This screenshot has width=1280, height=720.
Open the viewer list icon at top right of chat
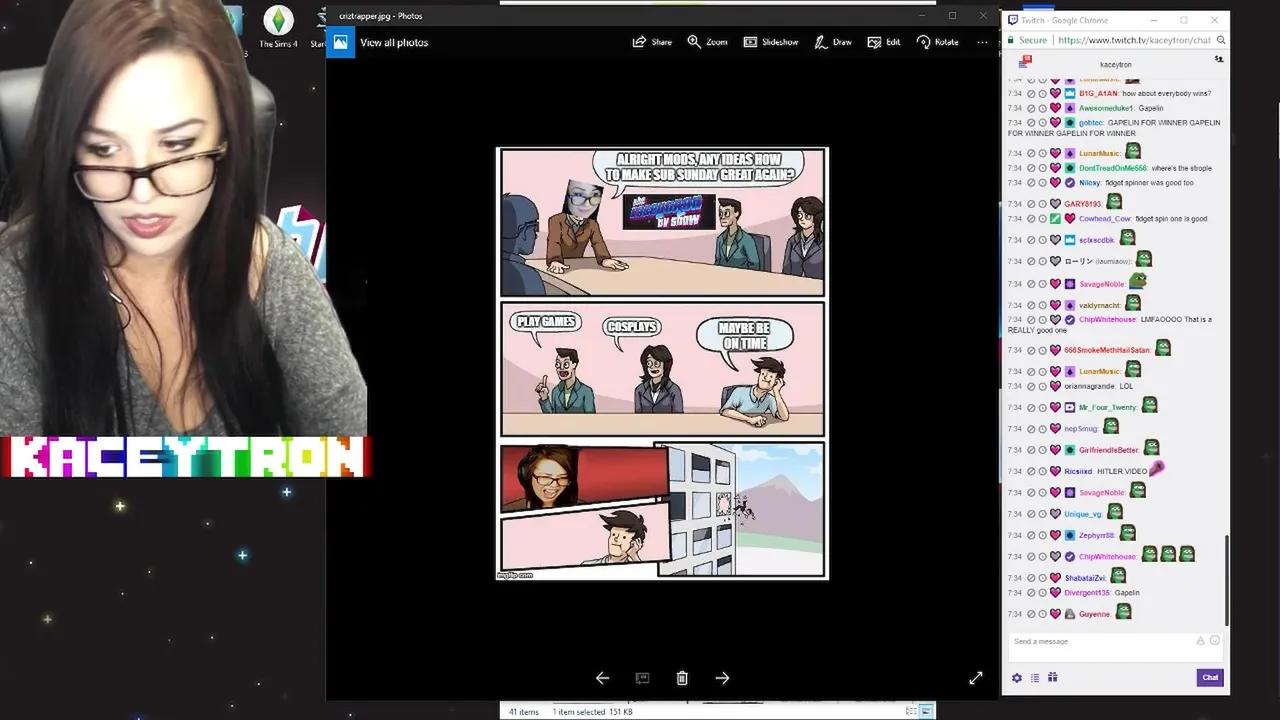pos(1218,60)
